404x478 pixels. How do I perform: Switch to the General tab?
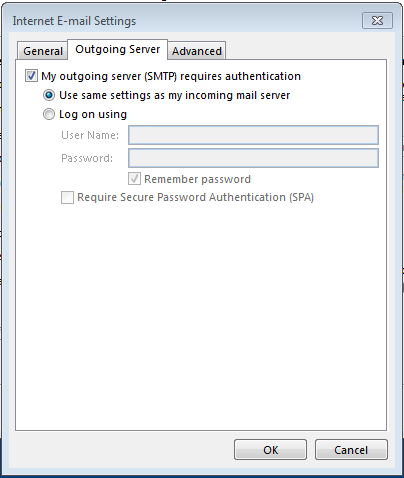43,51
